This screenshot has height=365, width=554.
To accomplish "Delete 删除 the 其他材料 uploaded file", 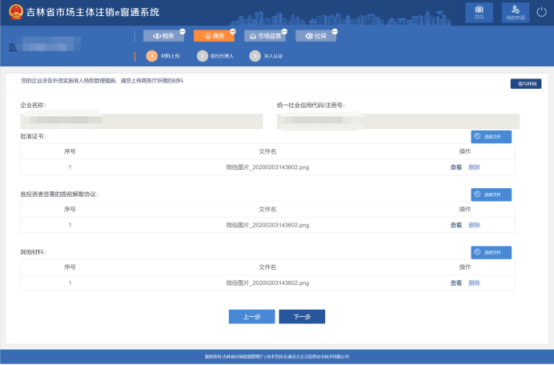I will 474,283.
